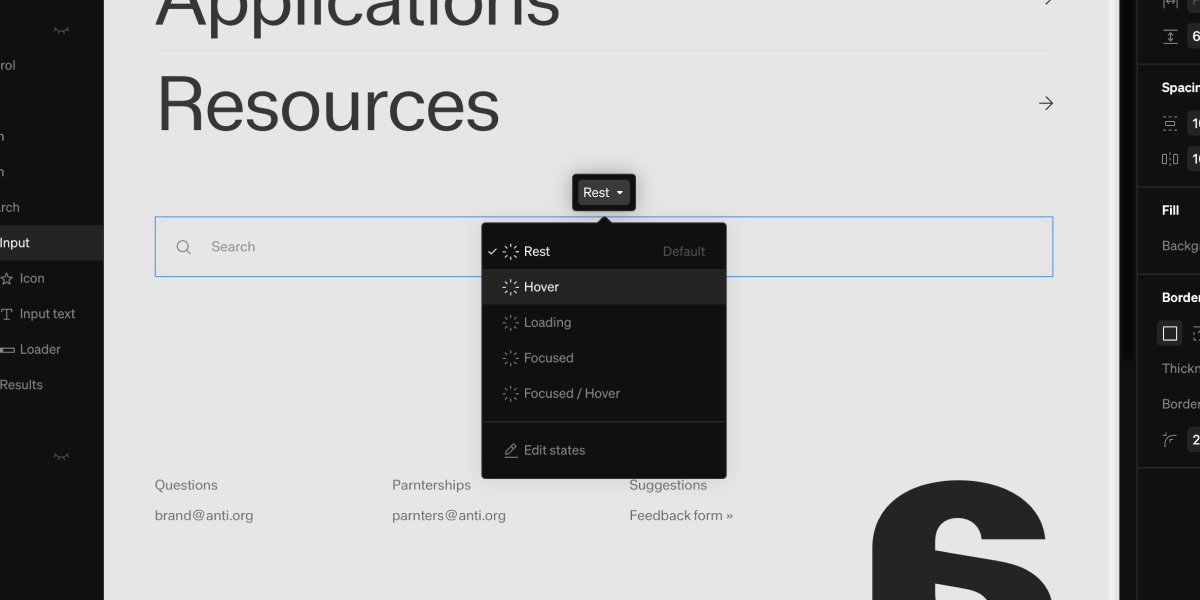Screen dimensions: 1200x600
Task: Click the T icon of Input text layer
Action: tap(7, 314)
